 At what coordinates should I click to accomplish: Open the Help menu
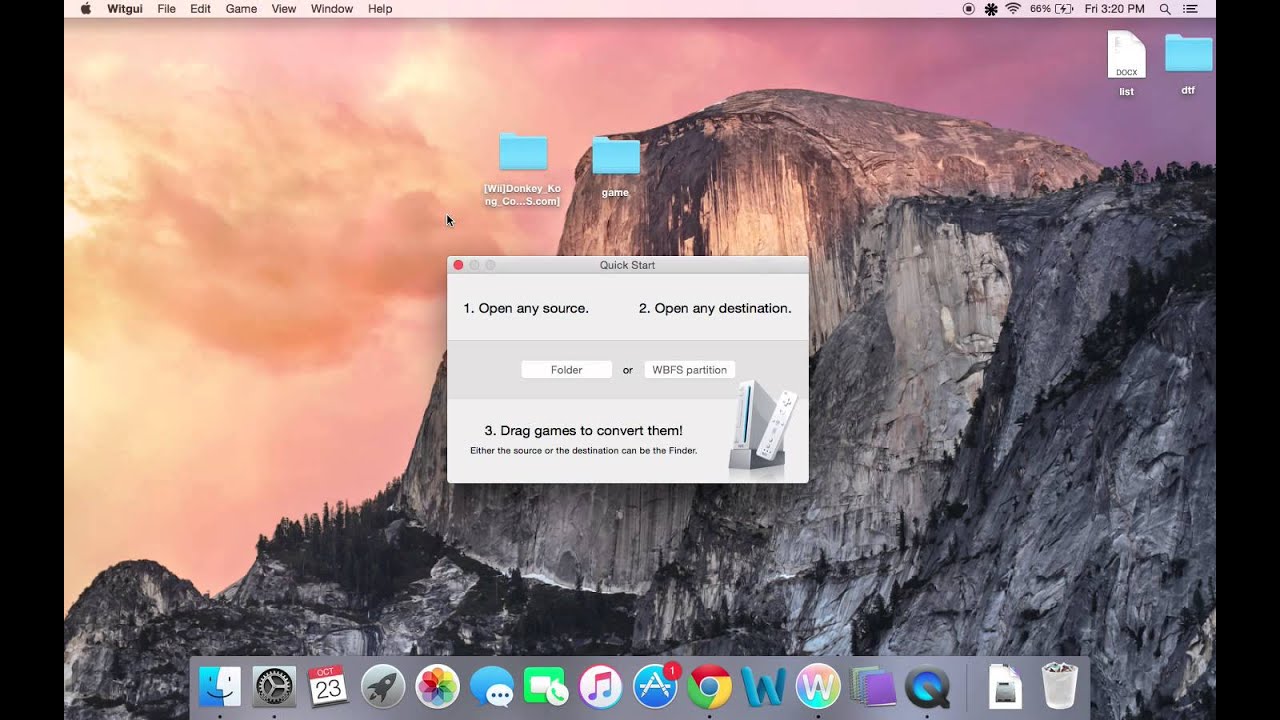point(380,9)
